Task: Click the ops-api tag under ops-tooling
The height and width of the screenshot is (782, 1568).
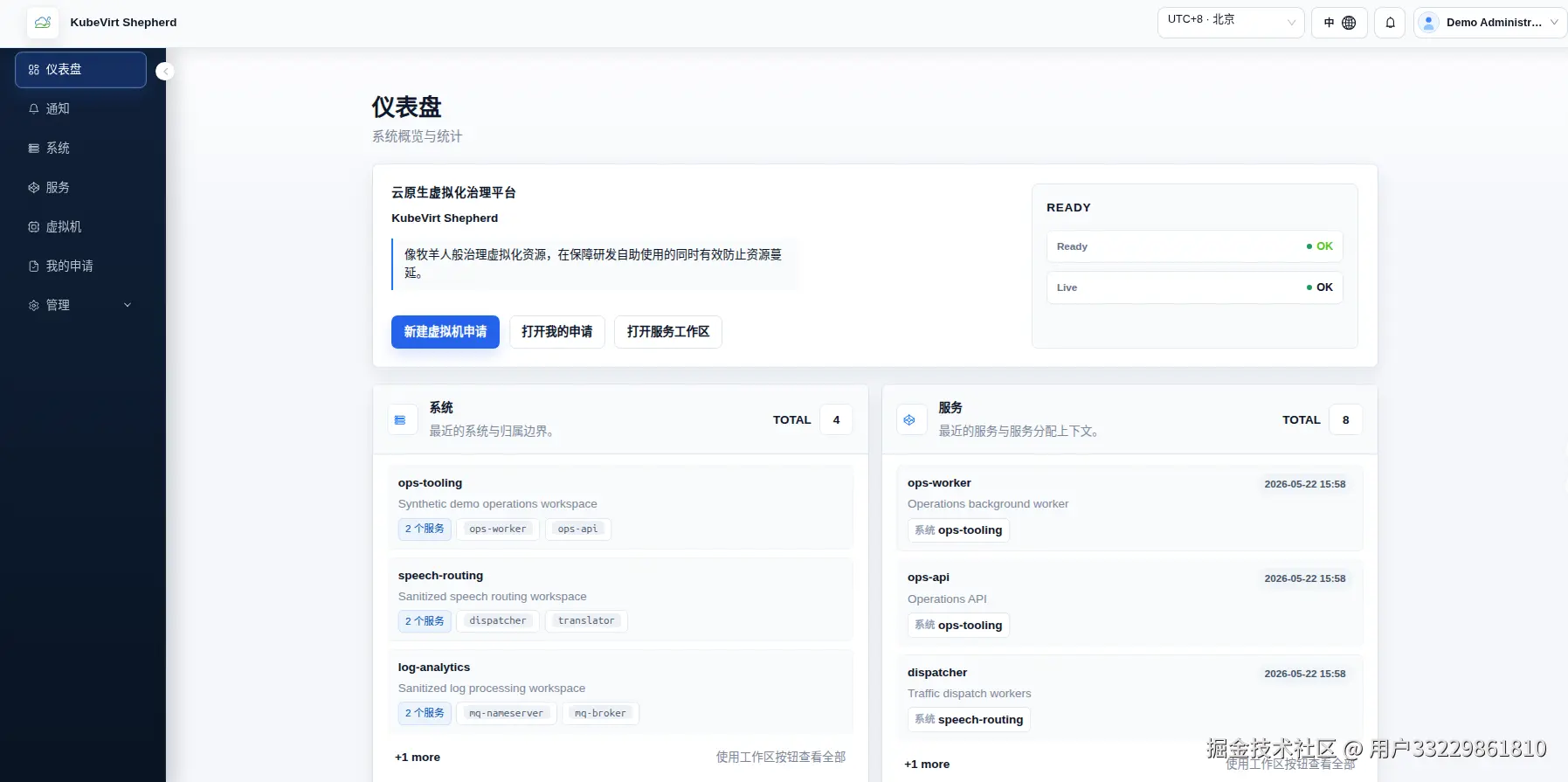Action: [x=578, y=529]
